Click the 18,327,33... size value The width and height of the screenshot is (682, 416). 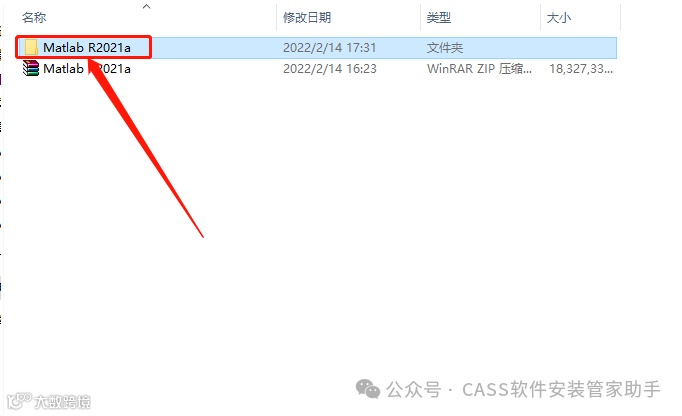[581, 69]
